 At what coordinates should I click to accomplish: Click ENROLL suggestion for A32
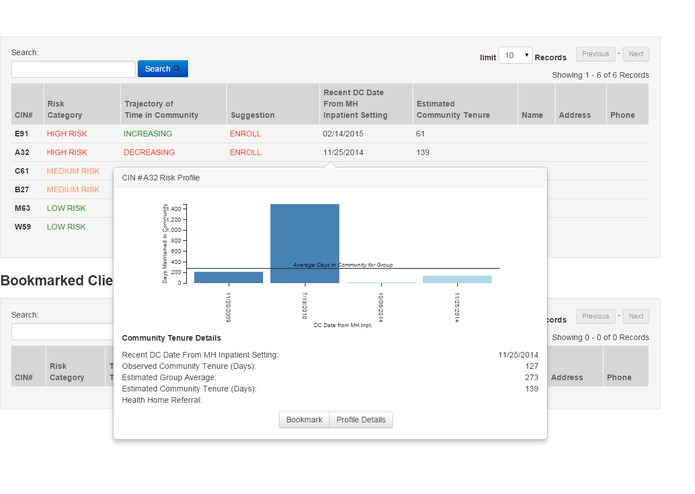245,152
